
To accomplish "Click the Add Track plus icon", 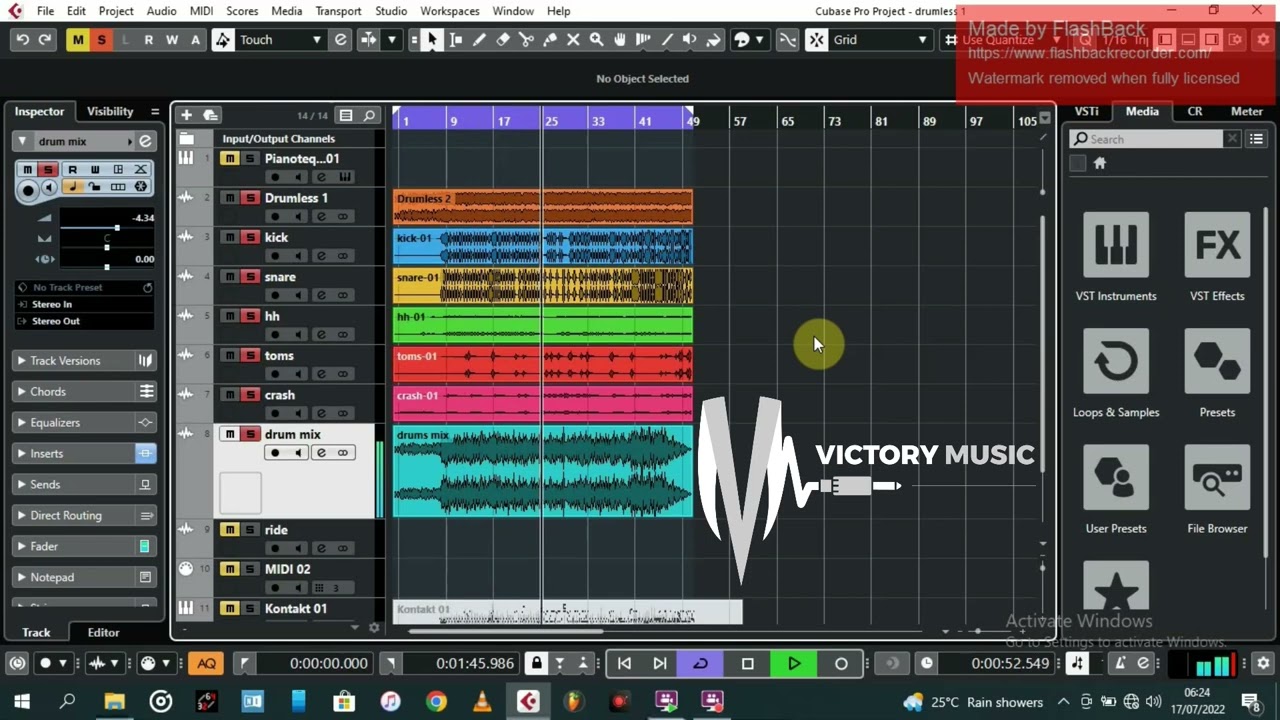I will (186, 115).
